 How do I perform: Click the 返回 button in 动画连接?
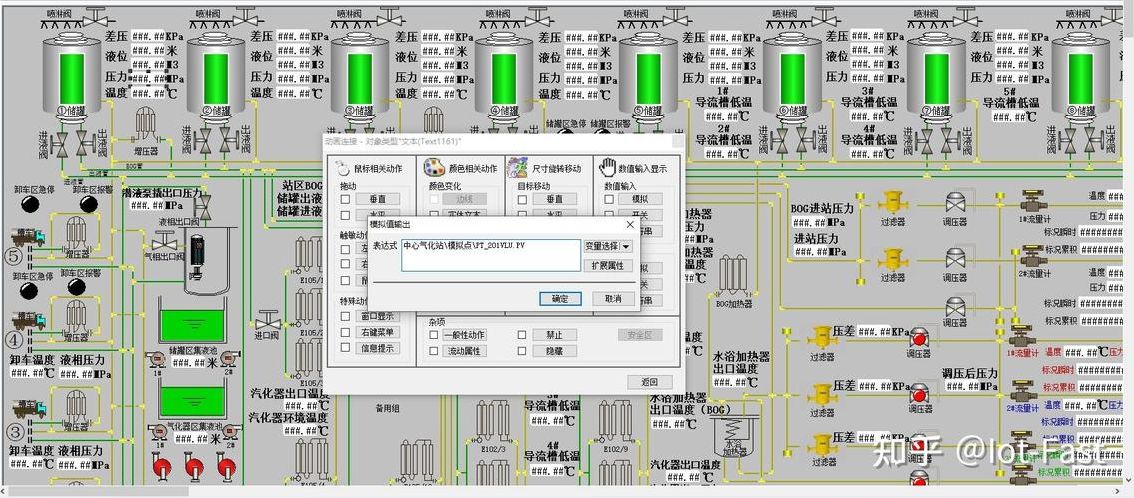649,382
